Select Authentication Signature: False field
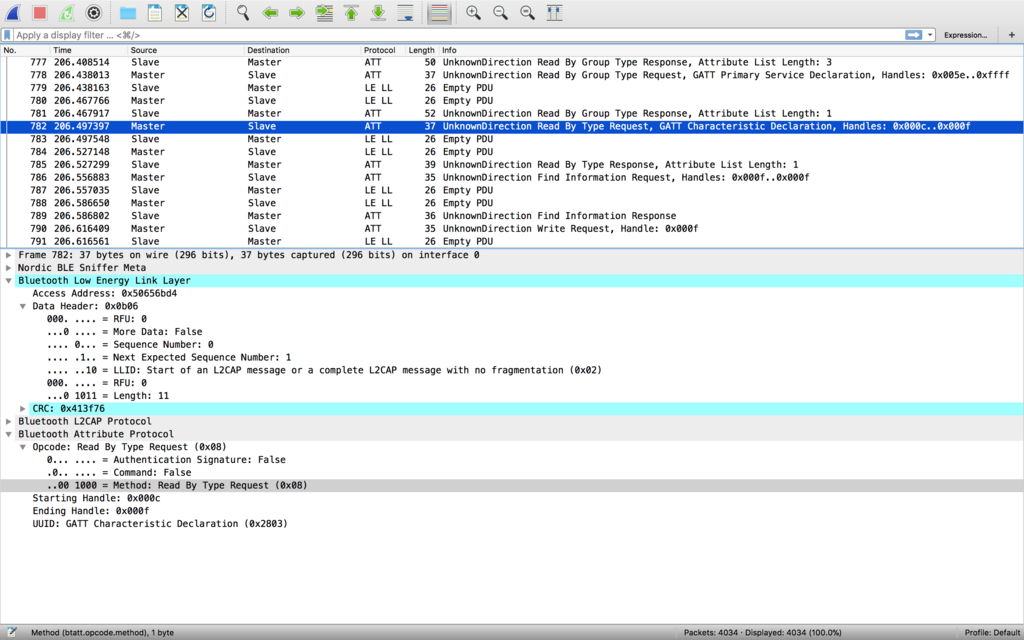The height and width of the screenshot is (640, 1024). pos(166,460)
